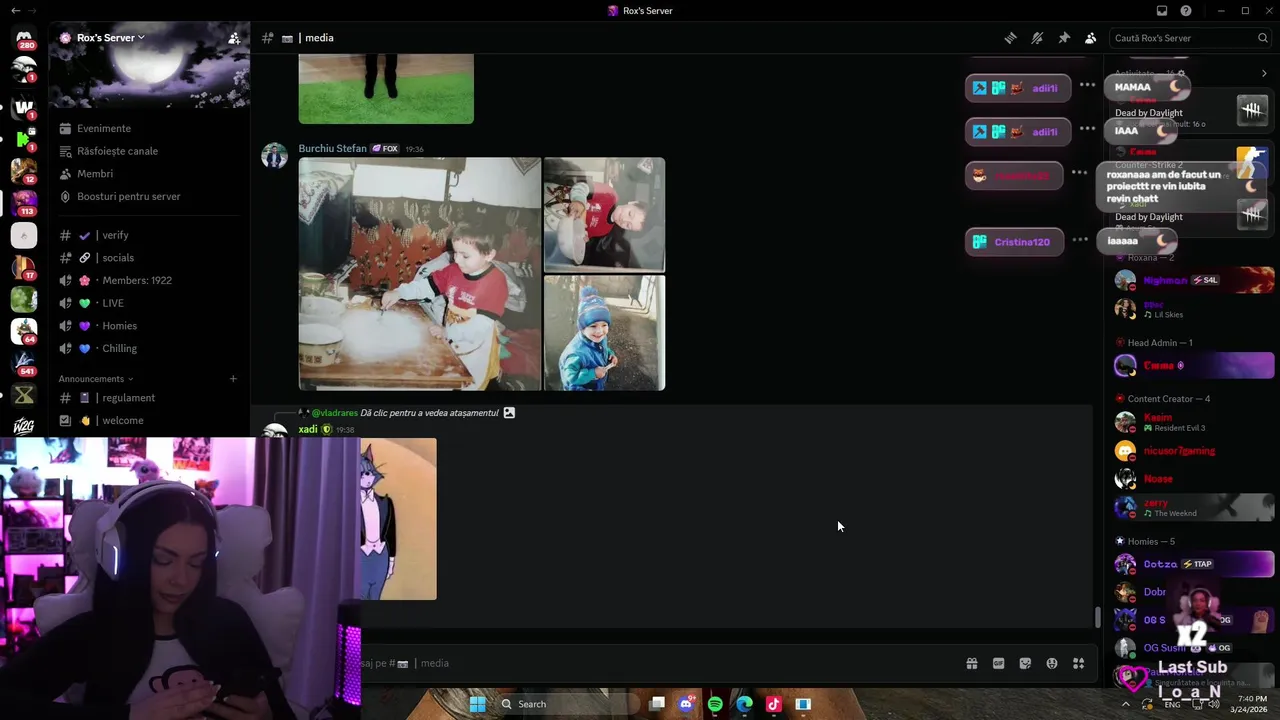Click the Cristina120 chat overlay name
The width and height of the screenshot is (1280, 720).
coord(1022,241)
